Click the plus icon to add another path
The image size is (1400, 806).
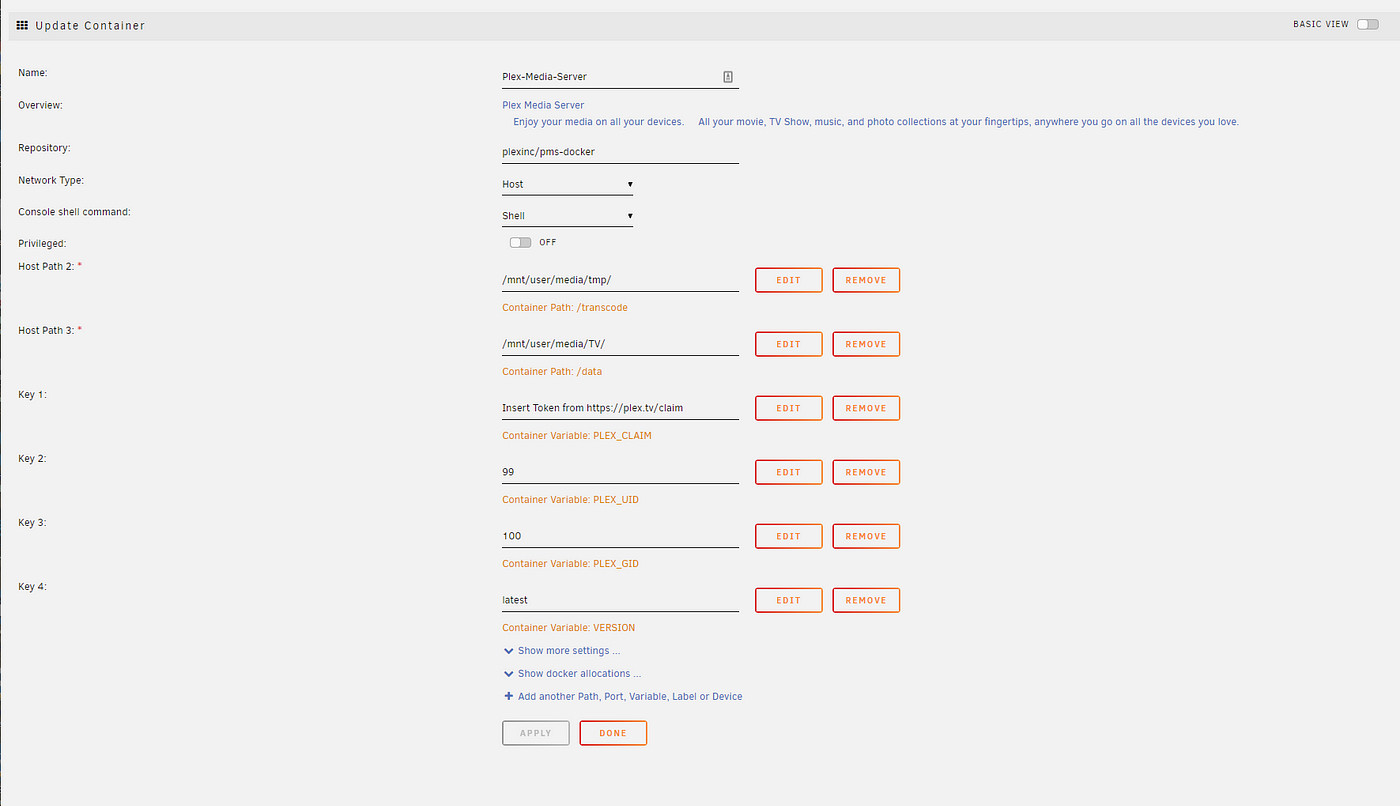(x=508, y=696)
